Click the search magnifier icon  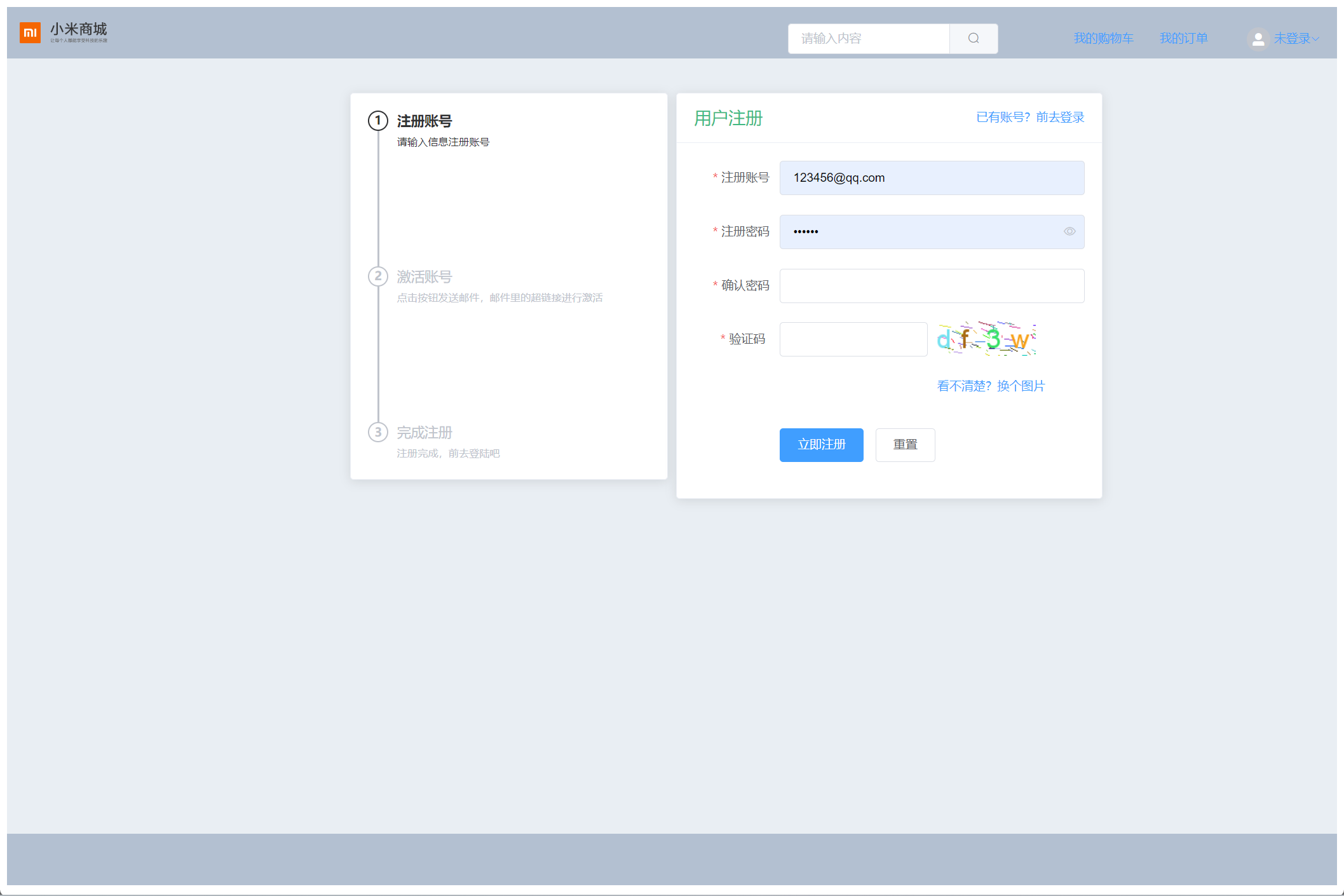(x=973, y=38)
